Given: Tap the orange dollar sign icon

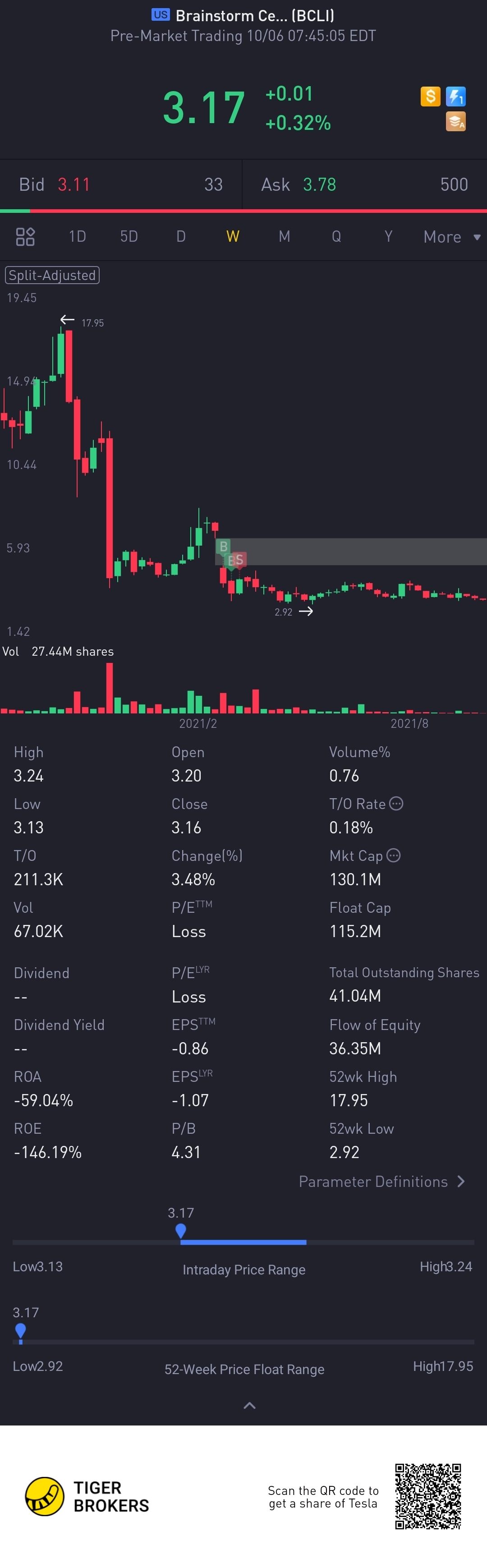Looking at the screenshot, I should pyautogui.click(x=430, y=96).
